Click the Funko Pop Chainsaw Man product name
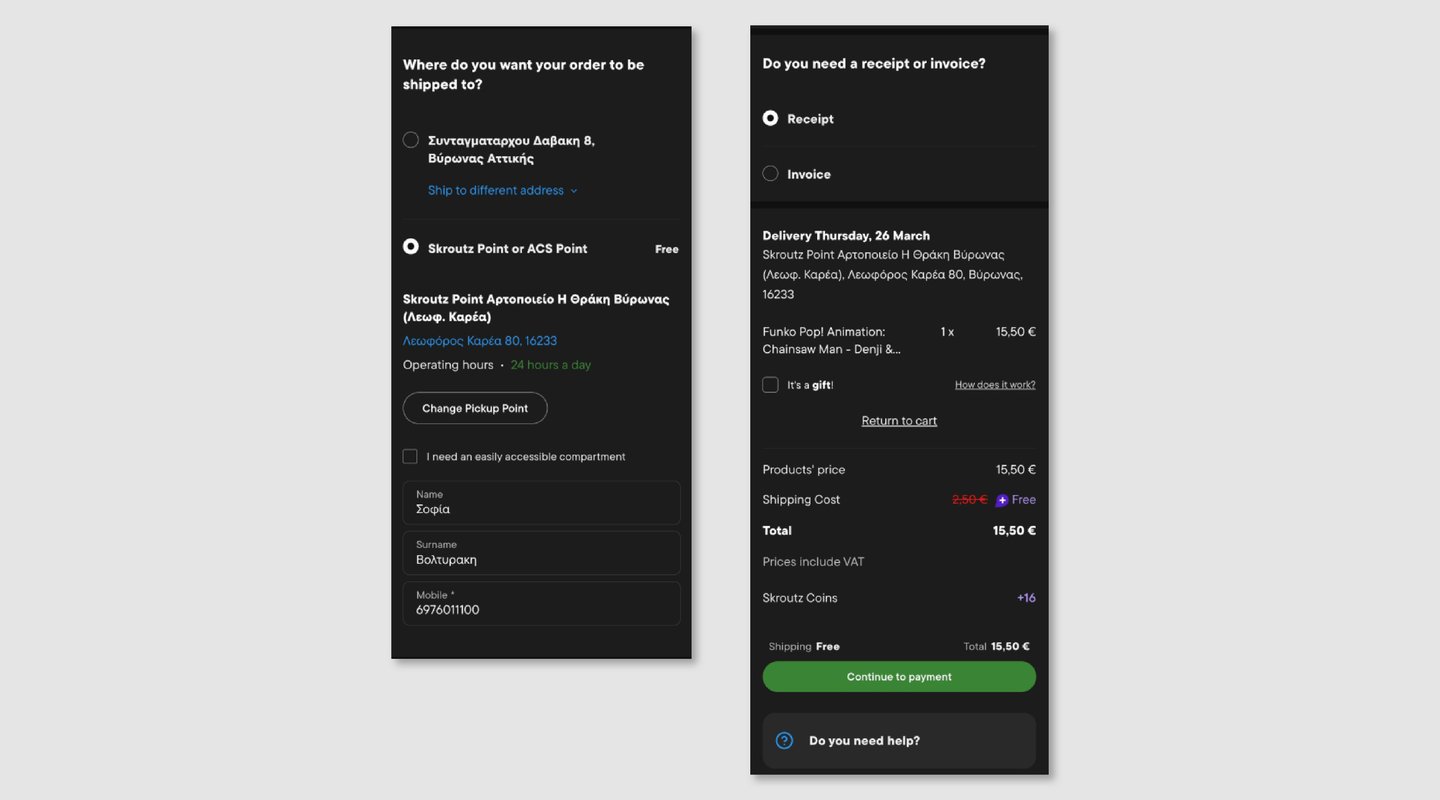This screenshot has height=800, width=1440. pyautogui.click(x=831, y=340)
